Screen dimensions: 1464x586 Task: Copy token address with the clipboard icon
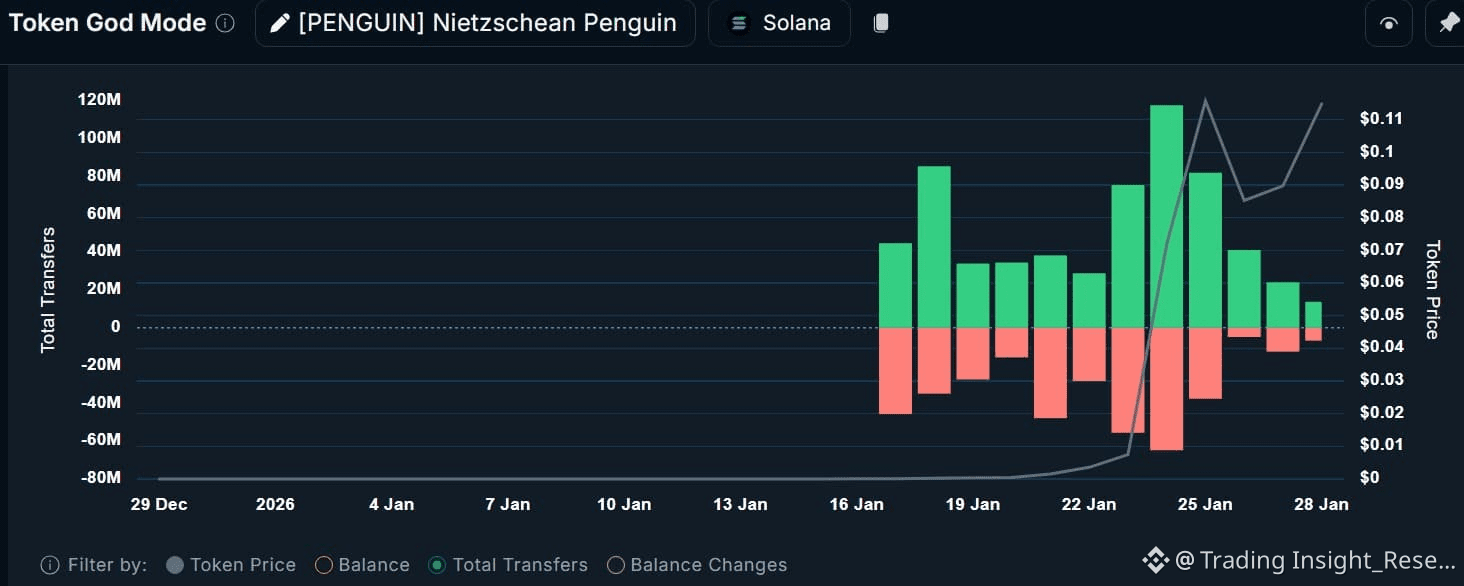point(880,23)
